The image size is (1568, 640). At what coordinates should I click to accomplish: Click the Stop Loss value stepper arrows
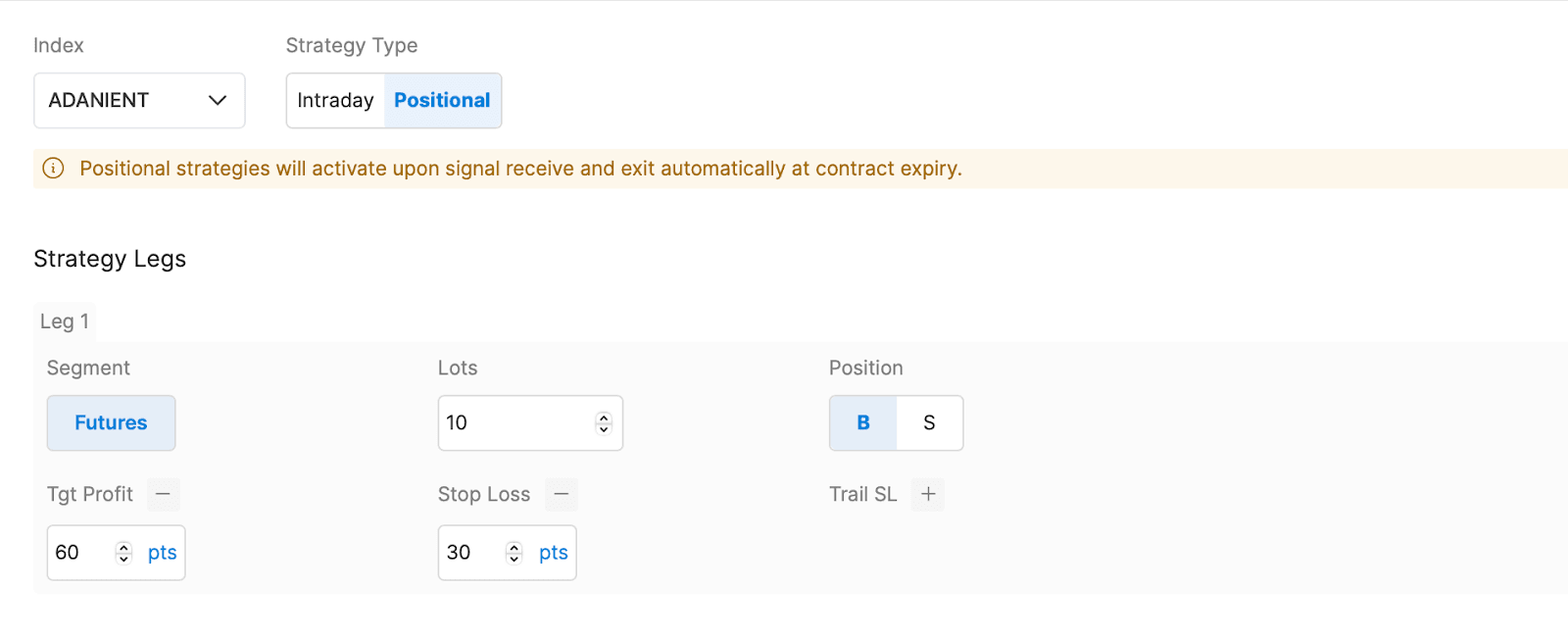[514, 553]
